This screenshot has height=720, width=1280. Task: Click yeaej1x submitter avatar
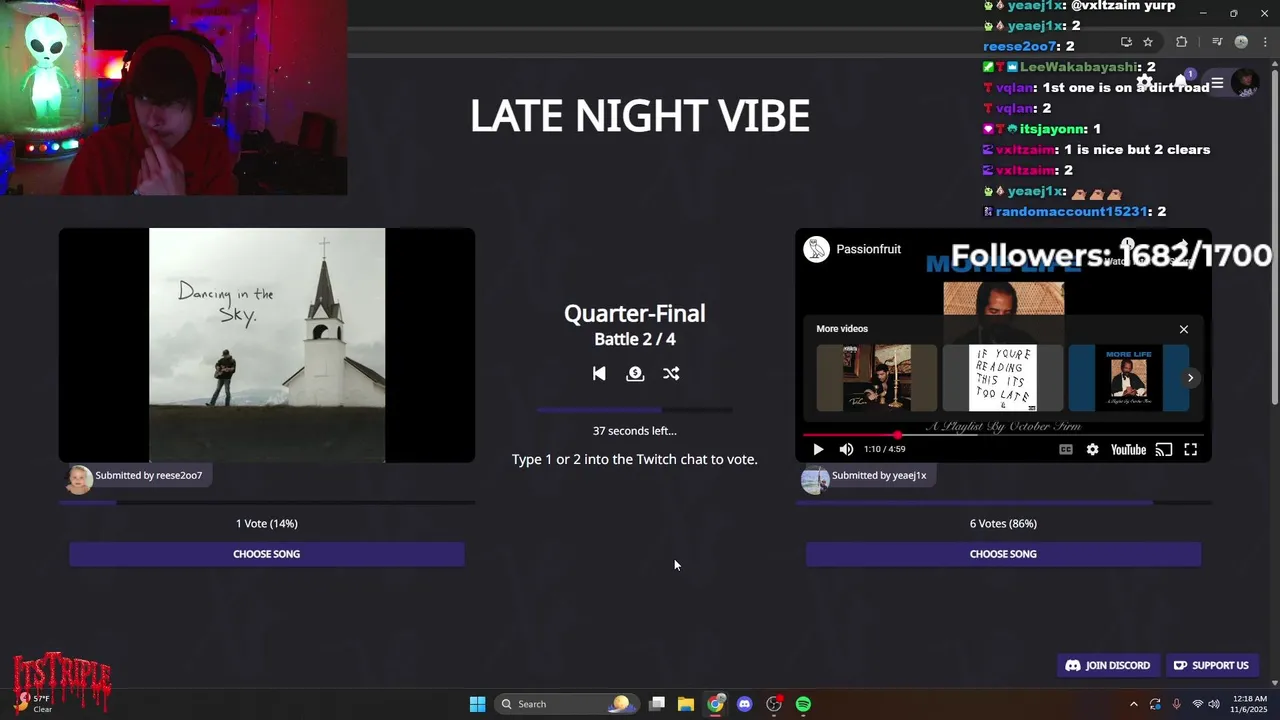click(815, 478)
